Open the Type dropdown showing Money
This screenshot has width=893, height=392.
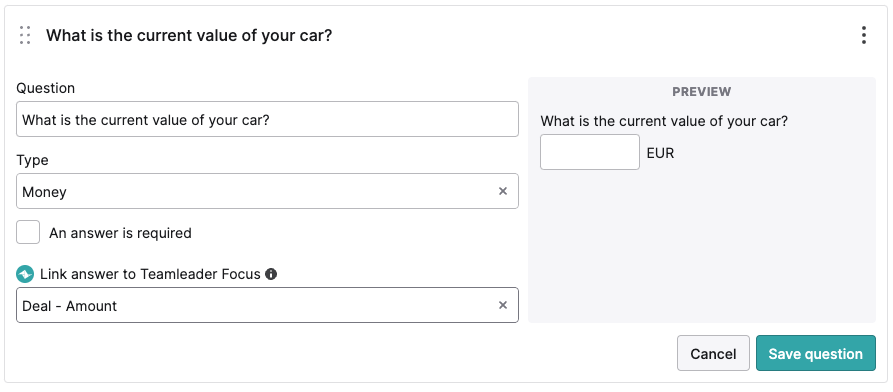[x=267, y=191]
